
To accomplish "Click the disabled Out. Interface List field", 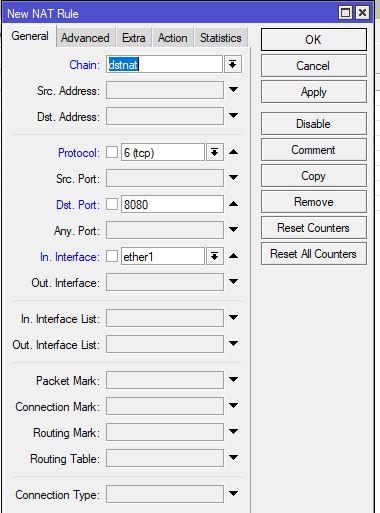I will pyautogui.click(x=165, y=344).
